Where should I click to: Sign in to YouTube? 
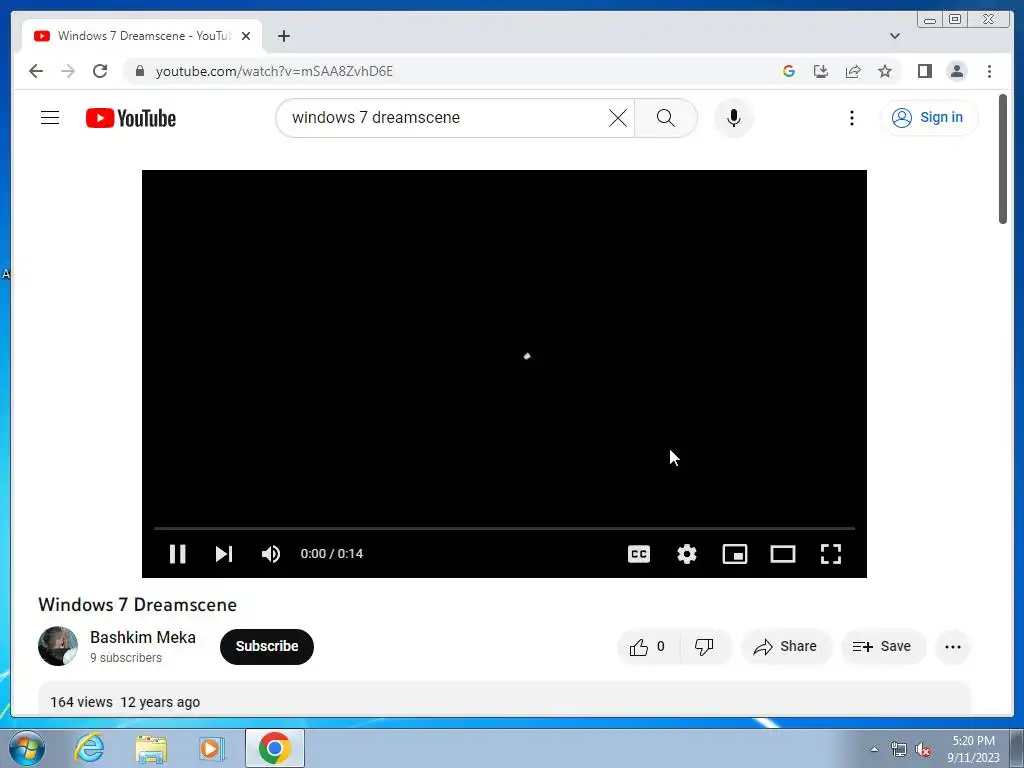[928, 118]
